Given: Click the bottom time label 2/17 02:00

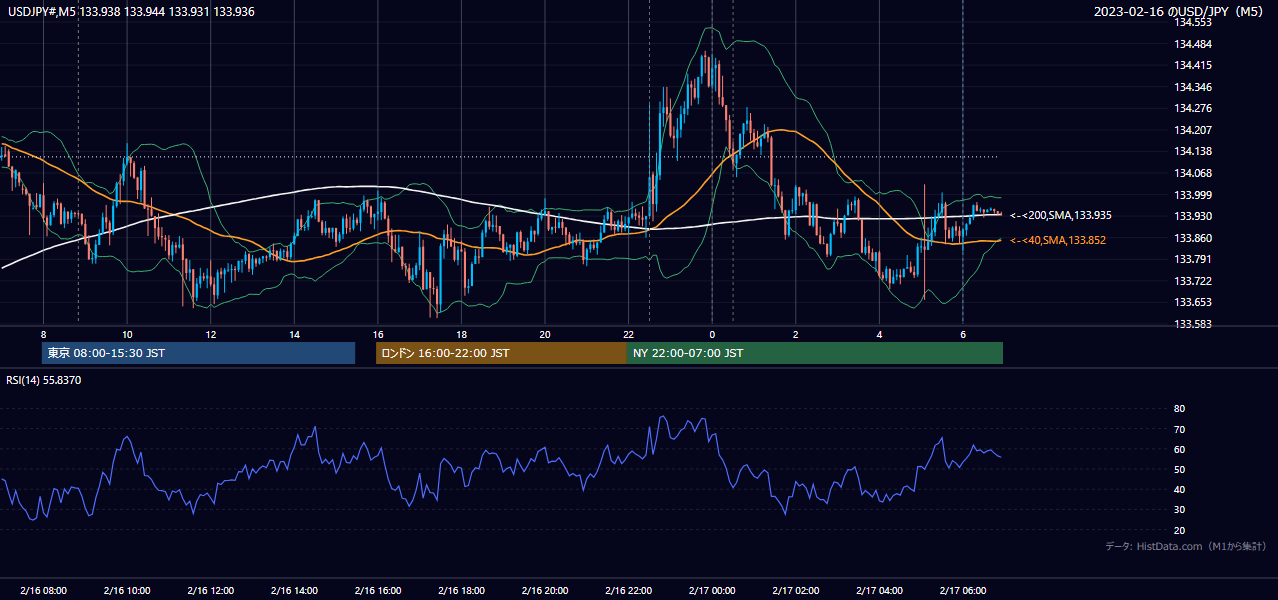Looking at the screenshot, I should pyautogui.click(x=795, y=590).
